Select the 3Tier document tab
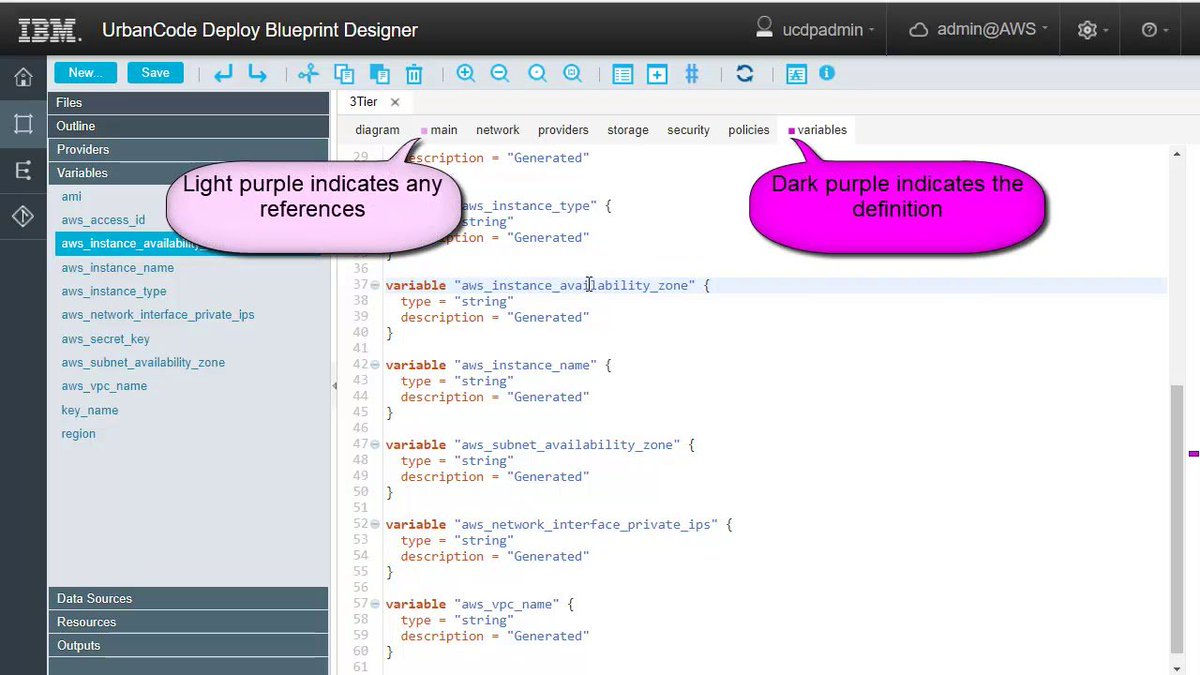This screenshot has width=1200, height=675. (x=364, y=102)
